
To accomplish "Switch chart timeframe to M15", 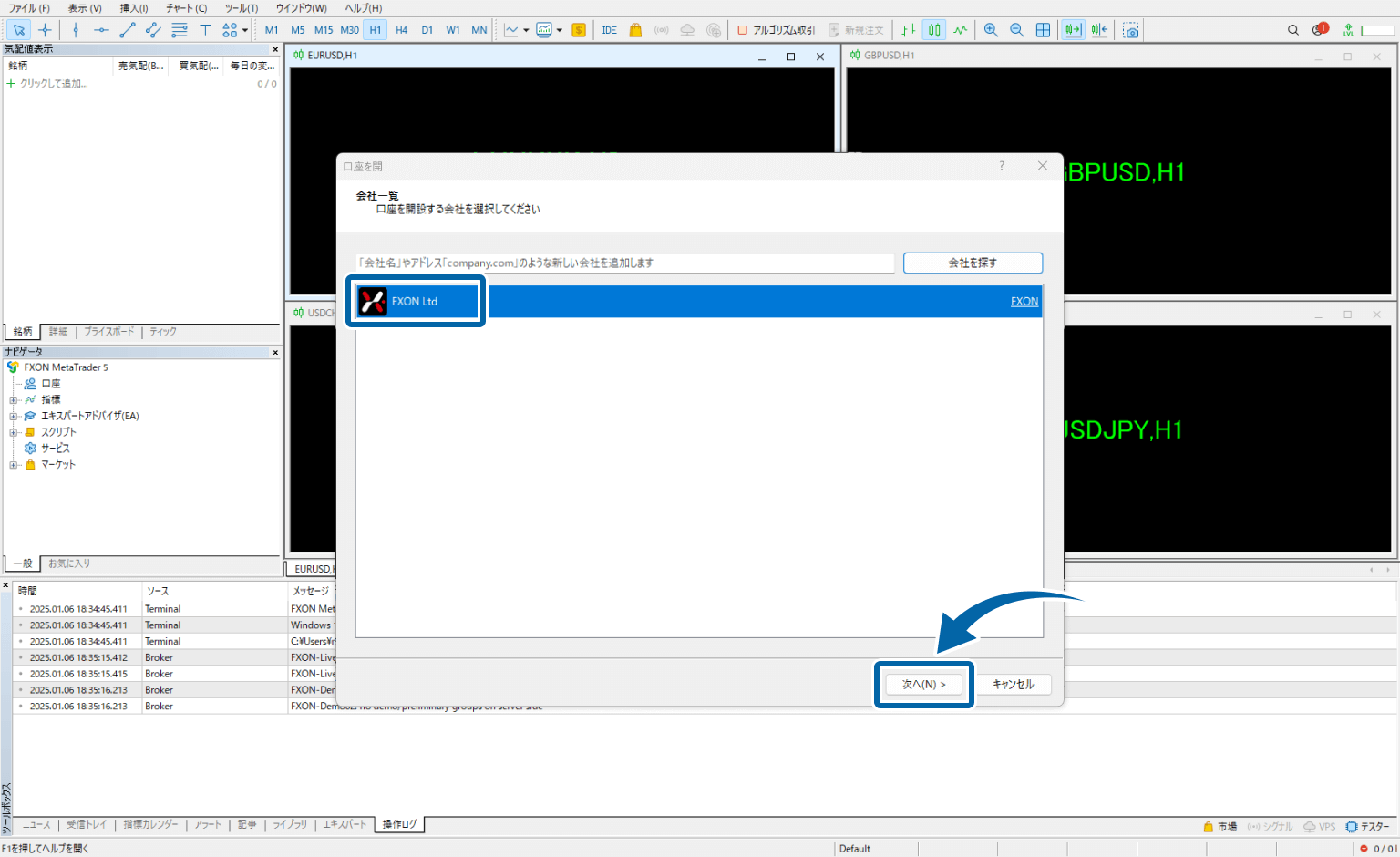I will (324, 30).
